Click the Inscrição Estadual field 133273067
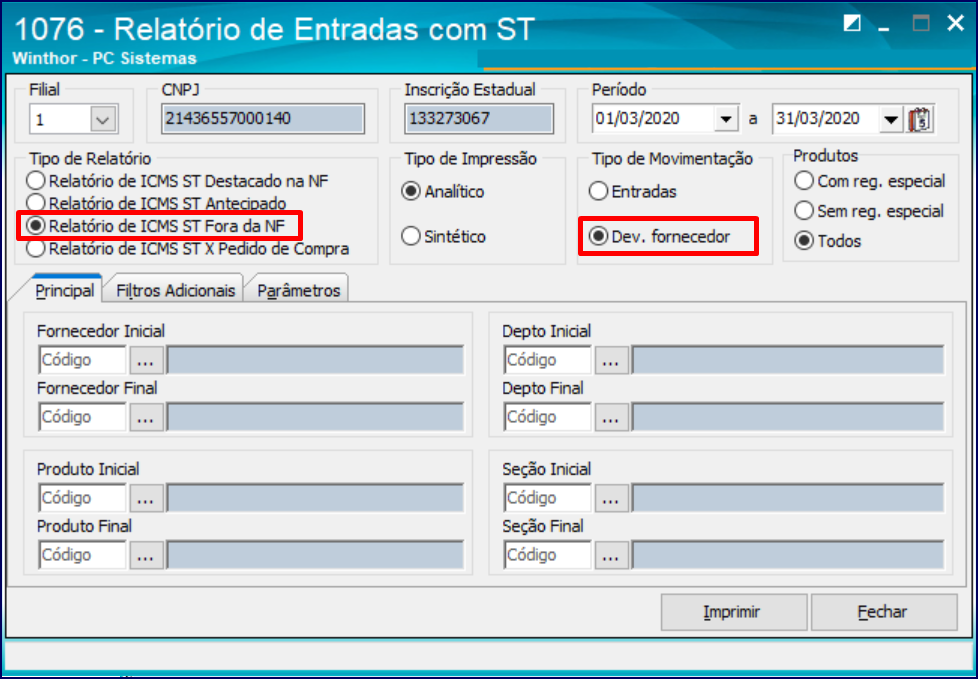Screen dimensions: 978x679 click(x=478, y=118)
